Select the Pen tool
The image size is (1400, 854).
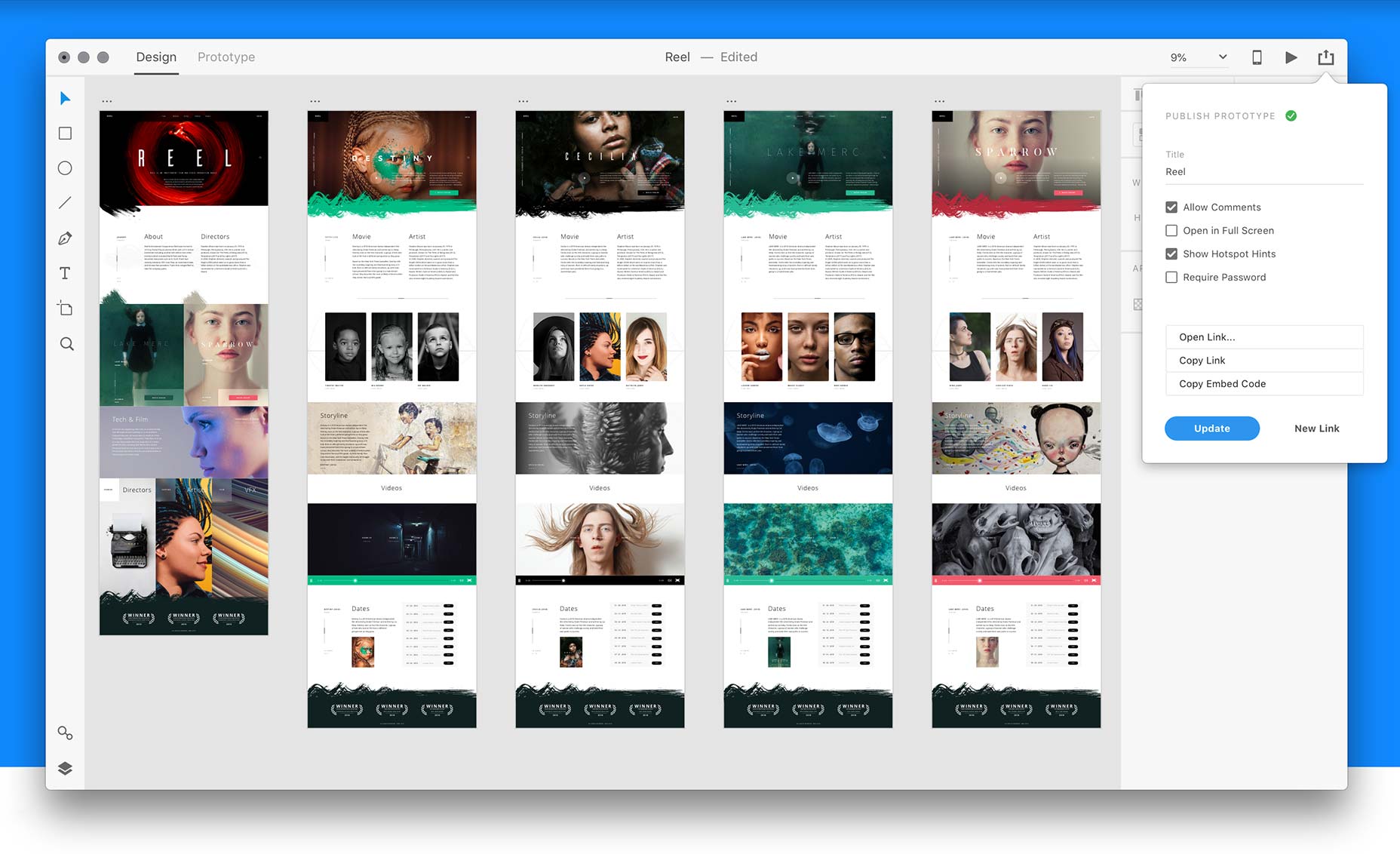click(65, 237)
